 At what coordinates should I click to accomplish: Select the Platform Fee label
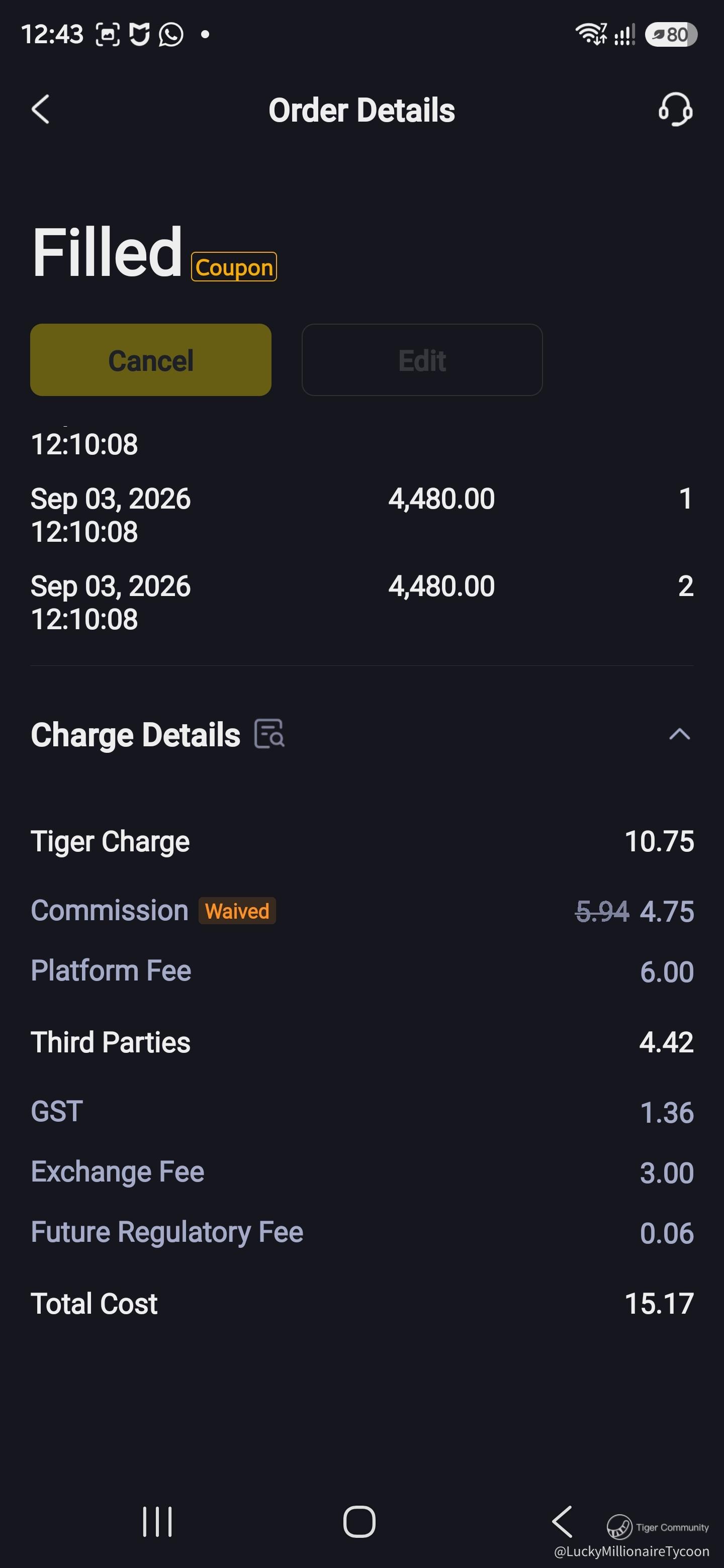[111, 970]
